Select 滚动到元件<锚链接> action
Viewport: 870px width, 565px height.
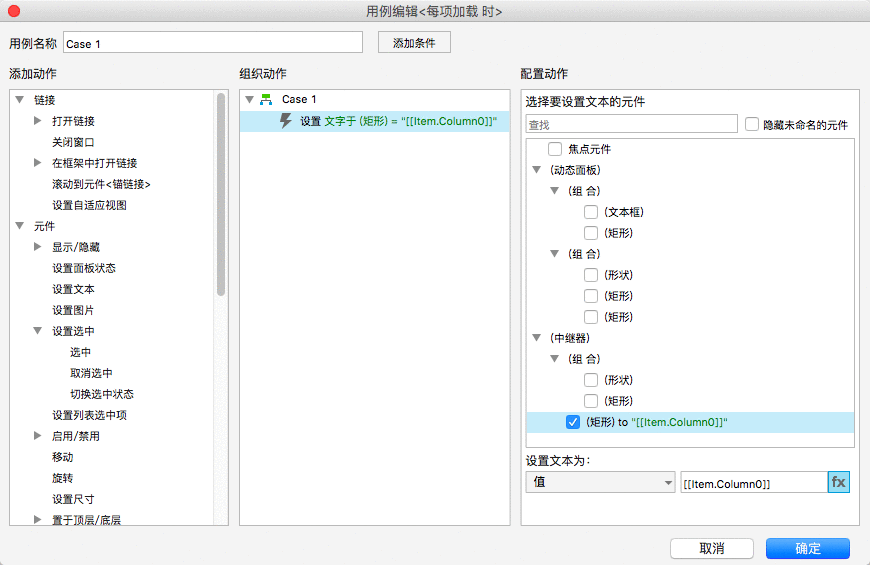click(x=102, y=184)
